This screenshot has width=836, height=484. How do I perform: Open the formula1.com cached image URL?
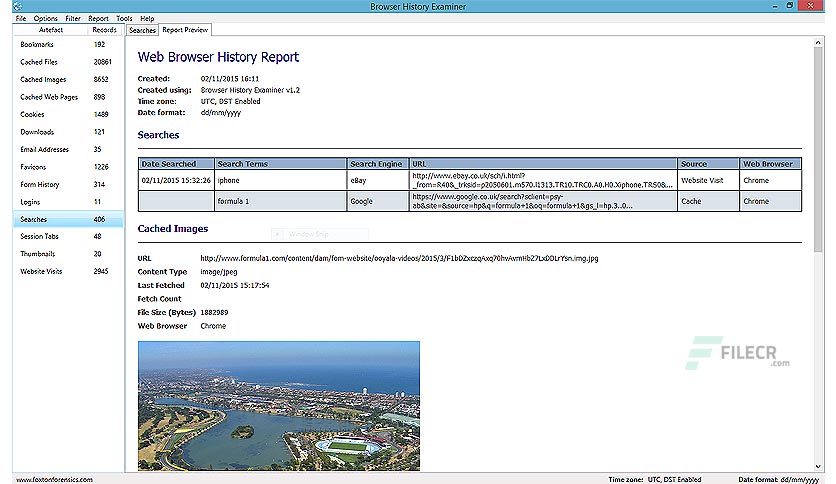[x=399, y=258]
